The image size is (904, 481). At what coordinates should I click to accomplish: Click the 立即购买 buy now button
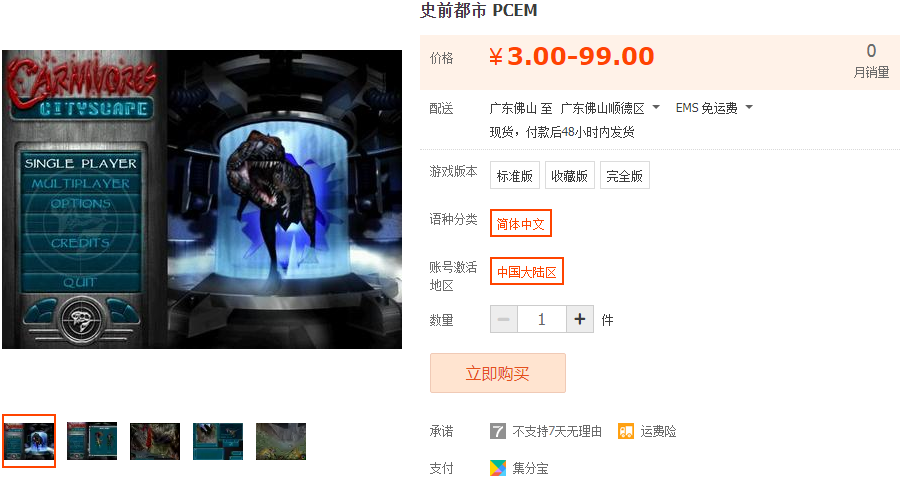(x=498, y=373)
